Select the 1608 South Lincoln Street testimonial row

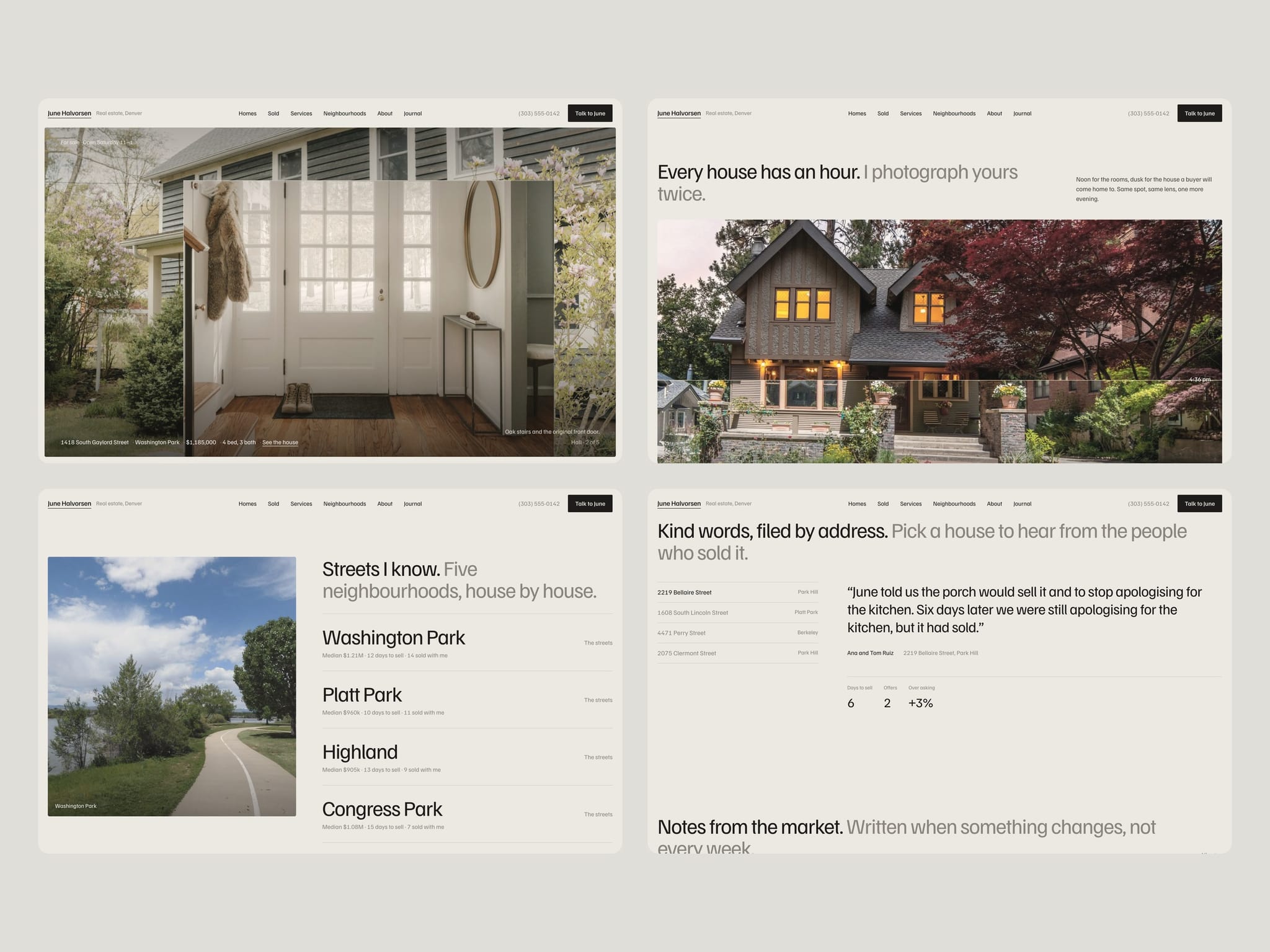coord(738,613)
